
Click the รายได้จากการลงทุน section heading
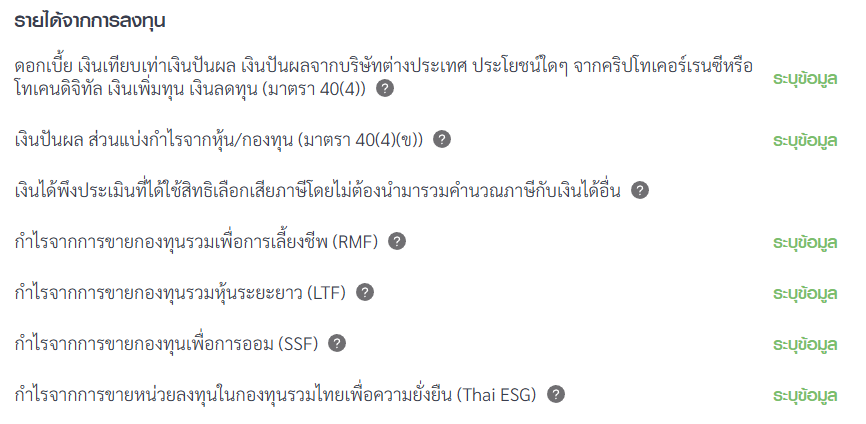coord(89,21)
